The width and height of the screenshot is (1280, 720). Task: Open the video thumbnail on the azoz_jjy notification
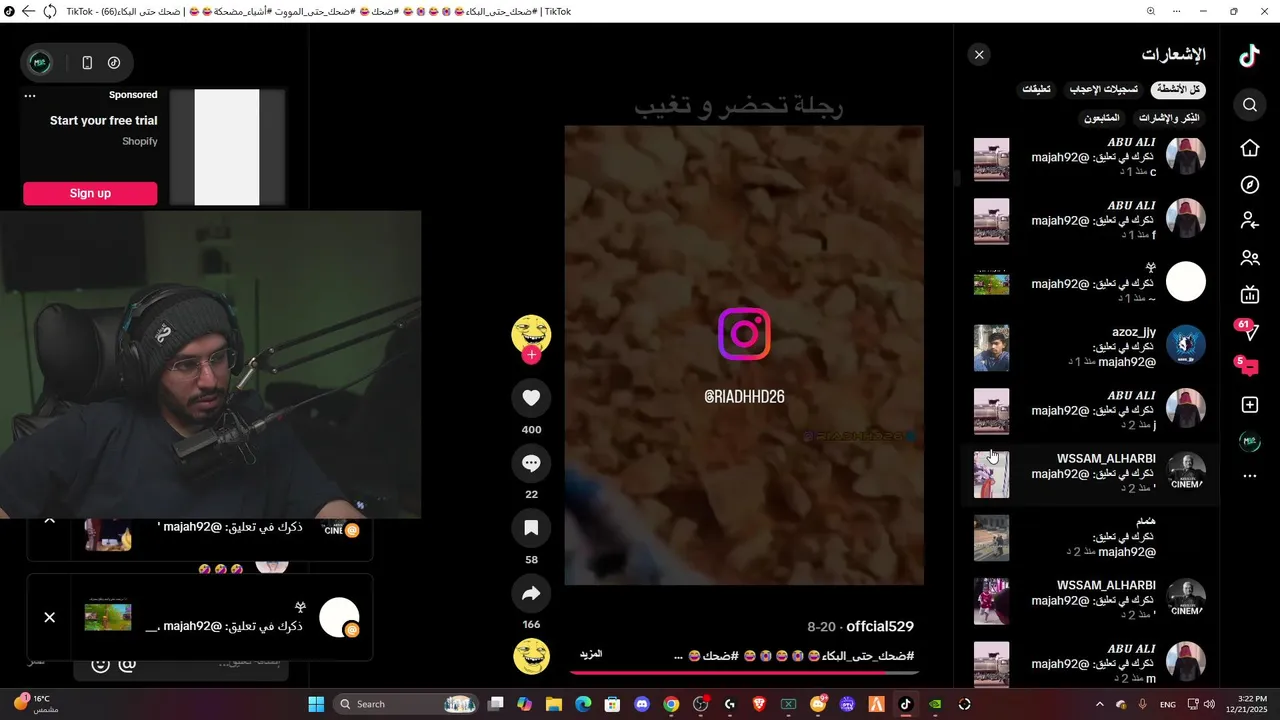[991, 347]
